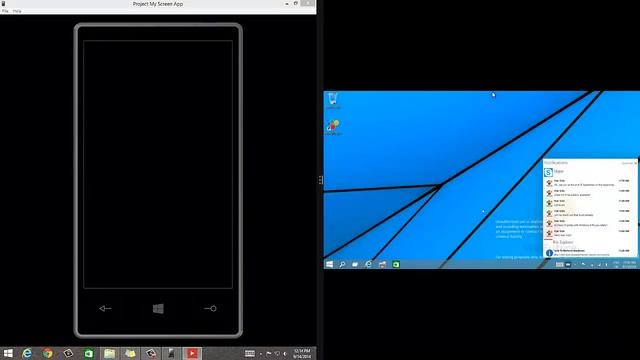
Task: Click the blank projected phone screen area
Action: coord(158,164)
